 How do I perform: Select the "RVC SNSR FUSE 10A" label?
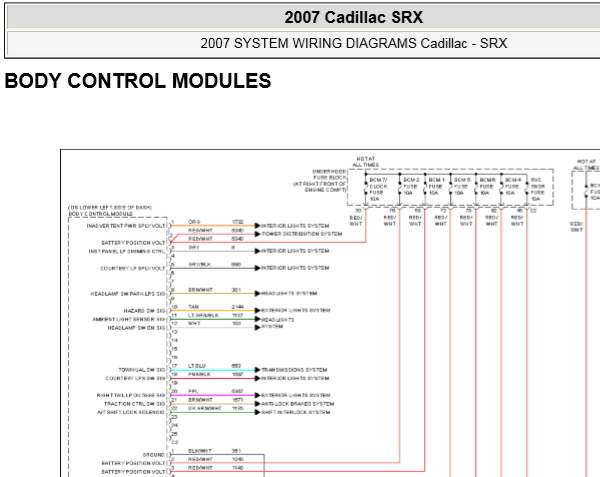point(537,189)
